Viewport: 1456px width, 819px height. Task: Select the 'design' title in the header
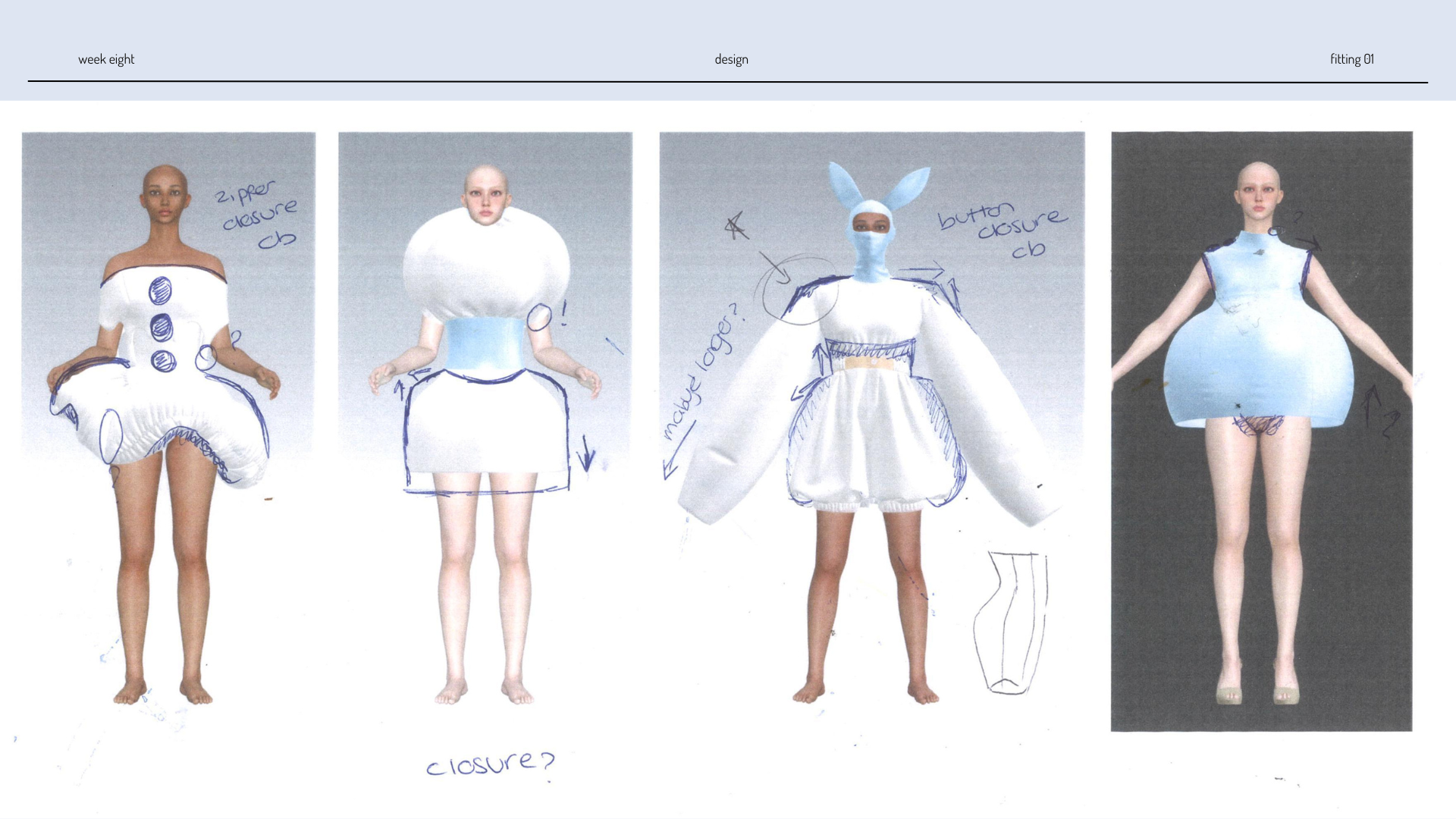pos(731,59)
